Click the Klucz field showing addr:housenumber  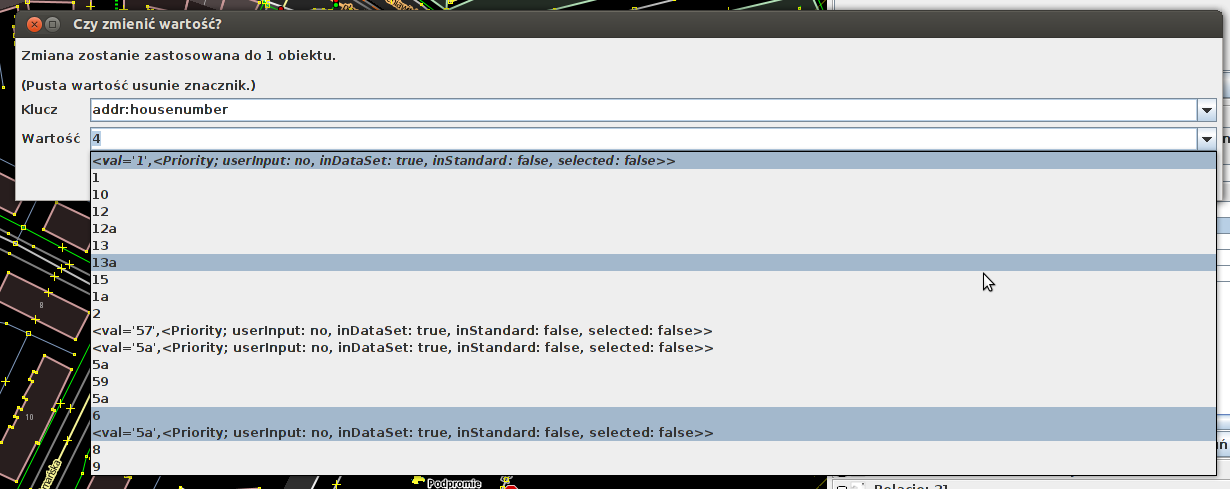(x=642, y=109)
